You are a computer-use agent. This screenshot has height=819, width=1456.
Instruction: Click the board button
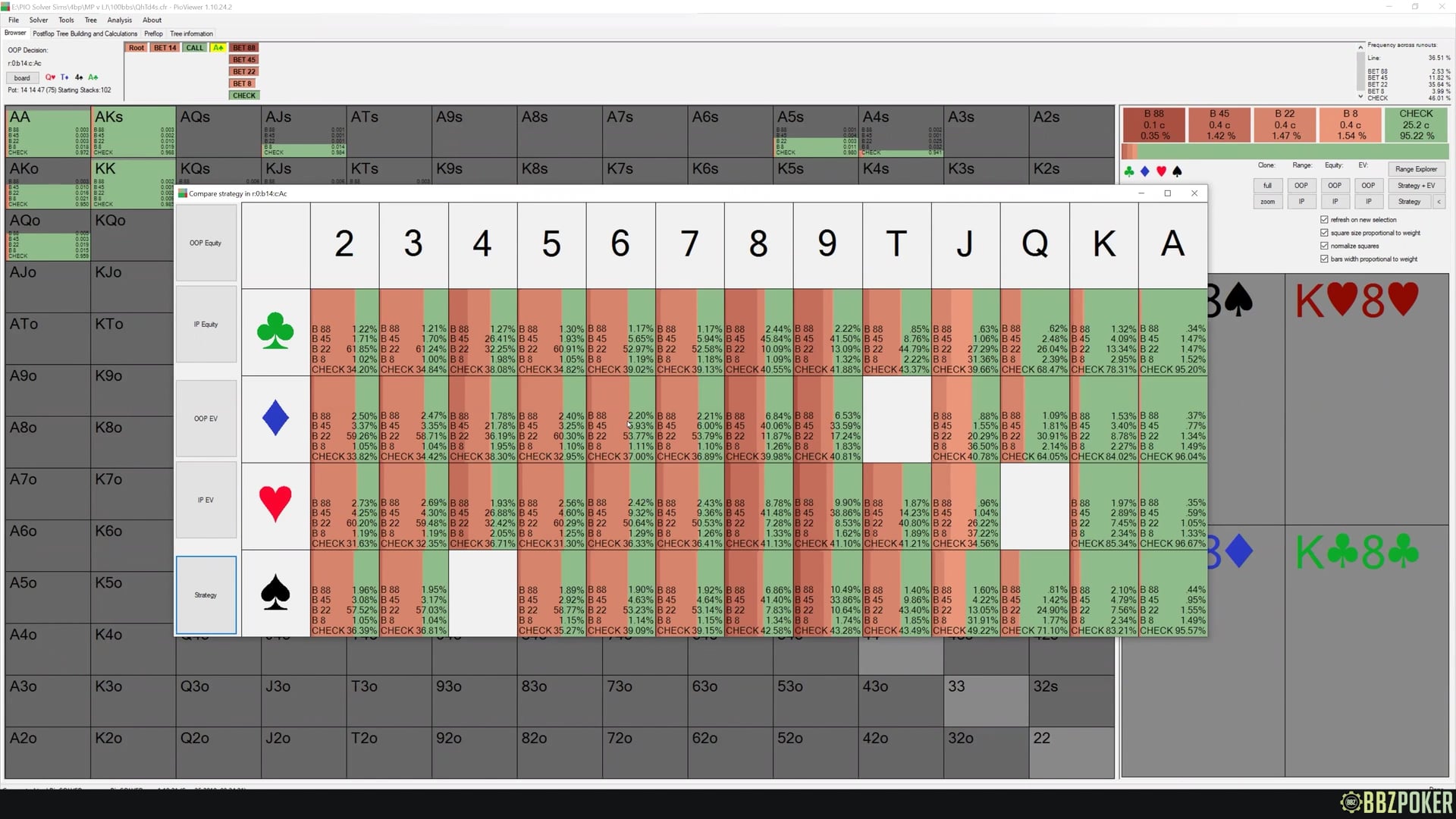(22, 77)
